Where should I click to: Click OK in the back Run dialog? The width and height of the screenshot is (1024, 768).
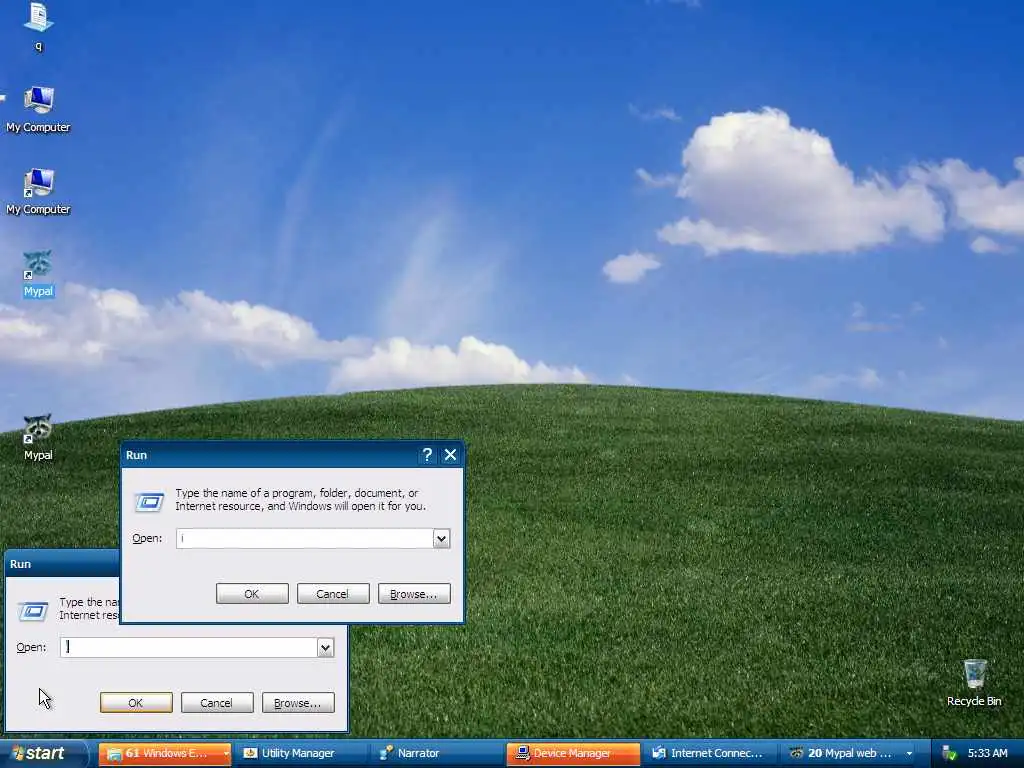136,703
